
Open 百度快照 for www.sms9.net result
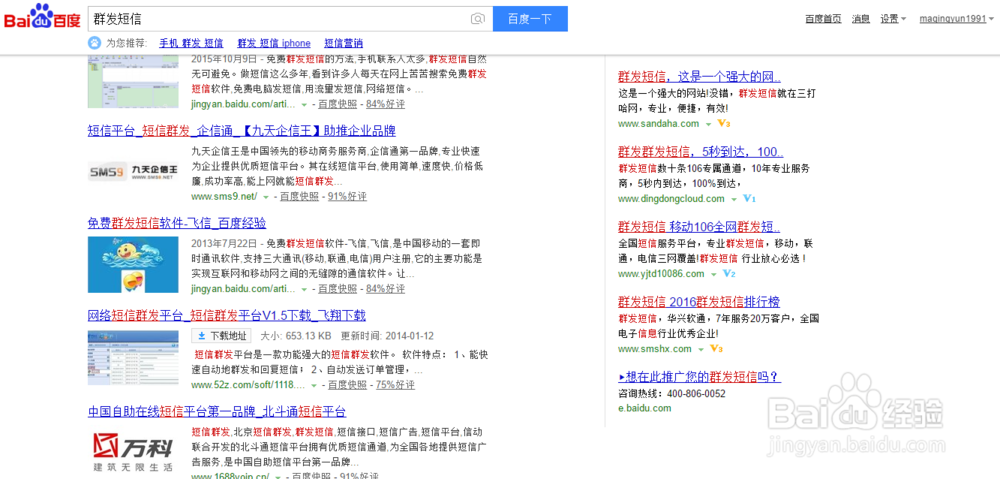[299, 196]
